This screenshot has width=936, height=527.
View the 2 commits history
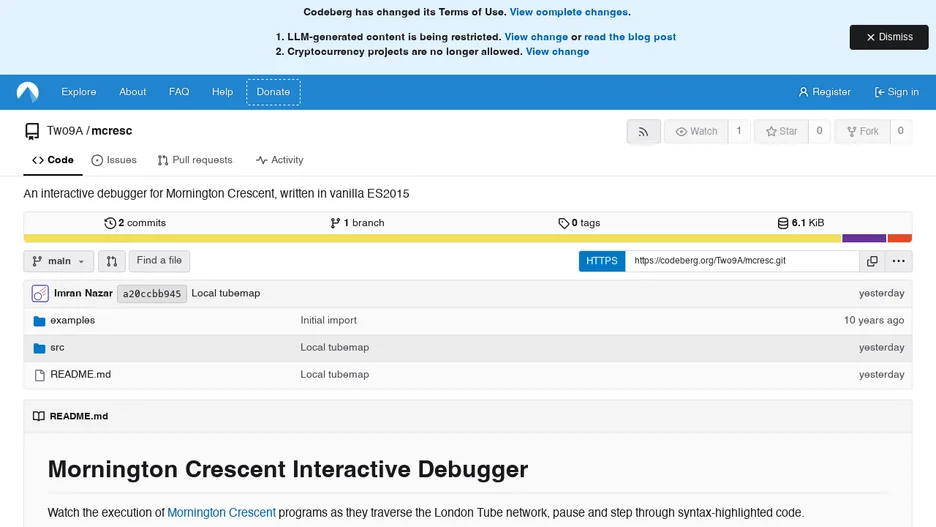point(135,223)
